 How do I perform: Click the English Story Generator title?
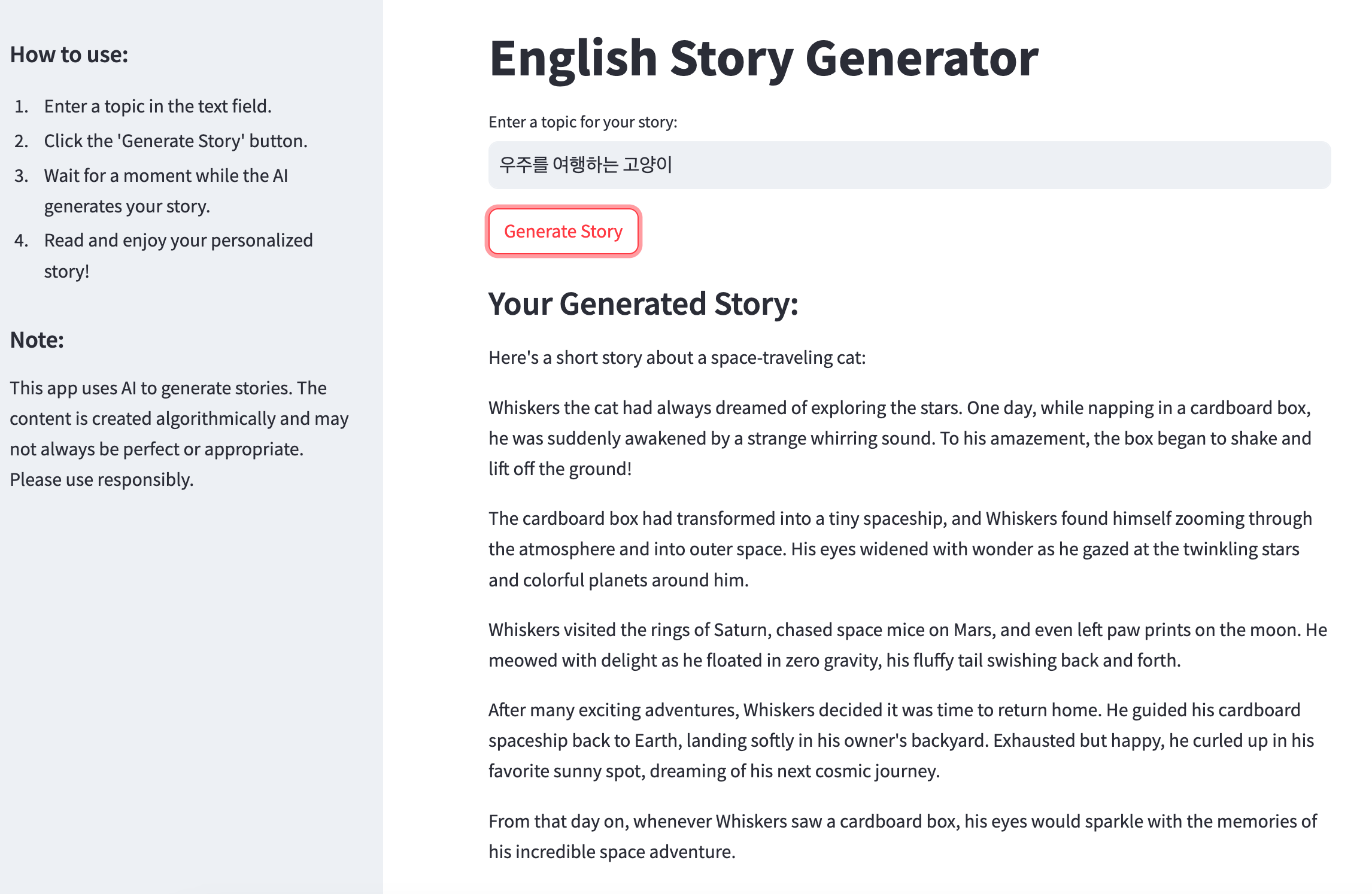point(764,59)
